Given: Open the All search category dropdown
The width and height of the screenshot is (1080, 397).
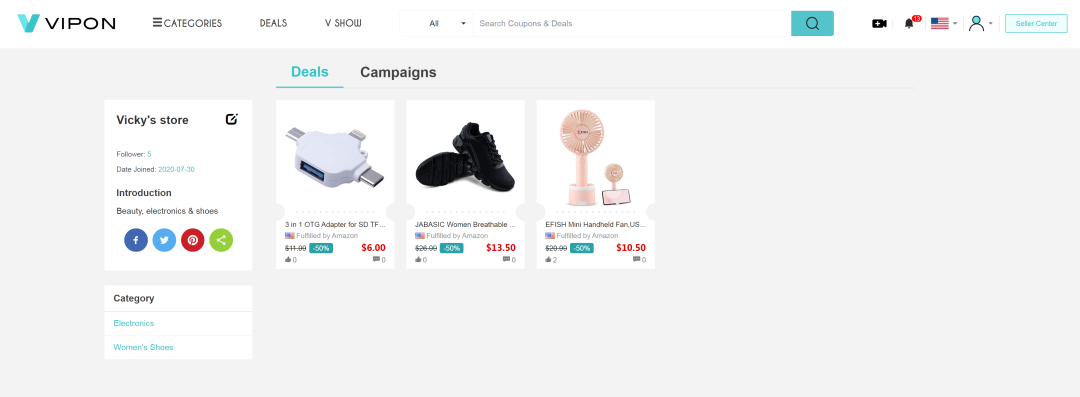Looking at the screenshot, I should pos(436,23).
